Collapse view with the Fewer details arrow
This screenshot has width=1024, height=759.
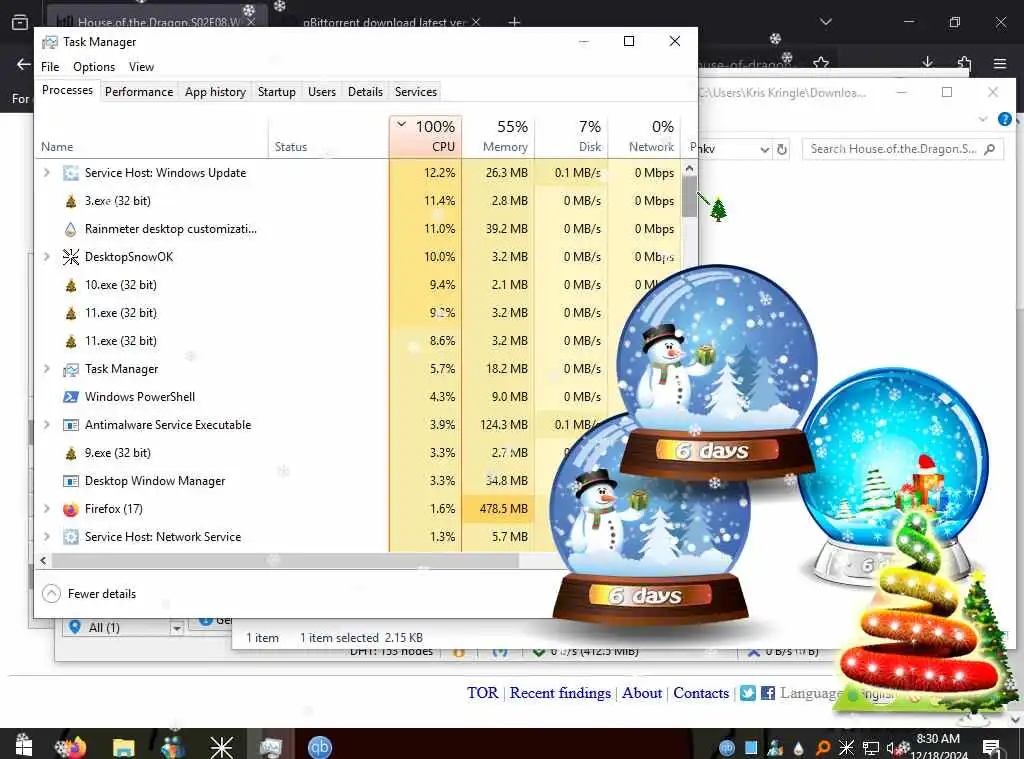point(51,594)
